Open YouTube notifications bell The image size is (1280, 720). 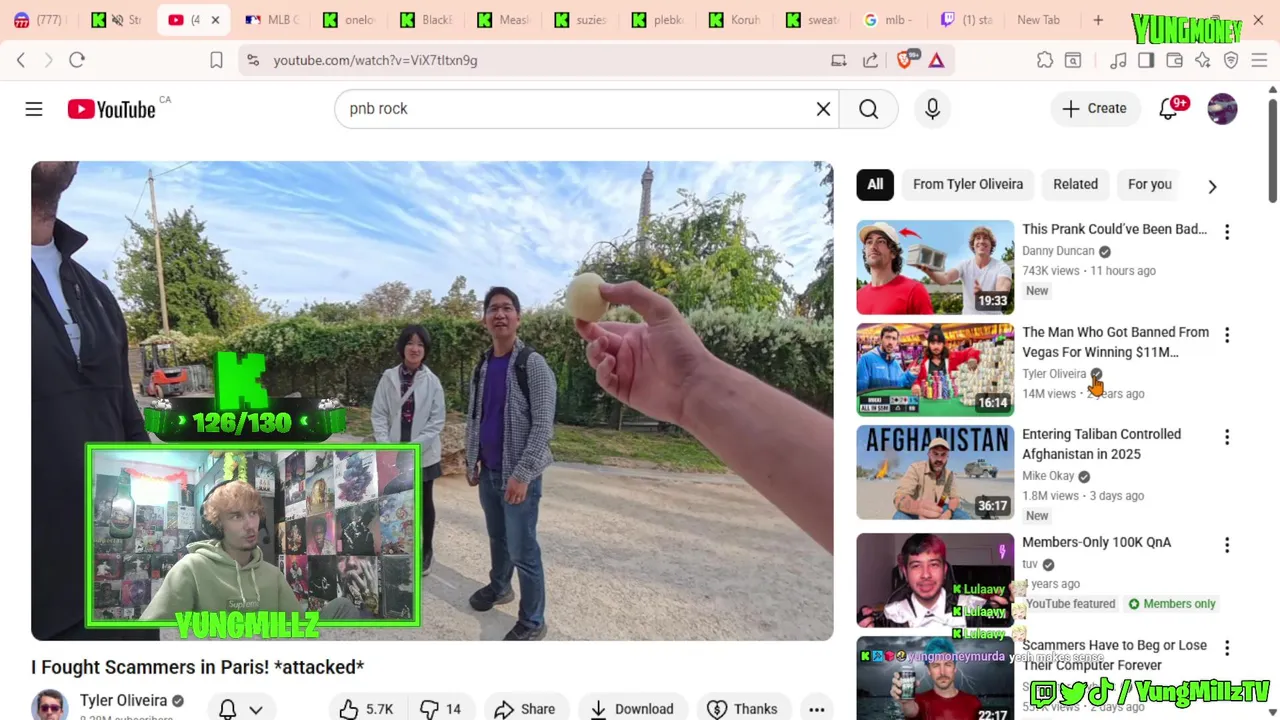[1168, 109]
